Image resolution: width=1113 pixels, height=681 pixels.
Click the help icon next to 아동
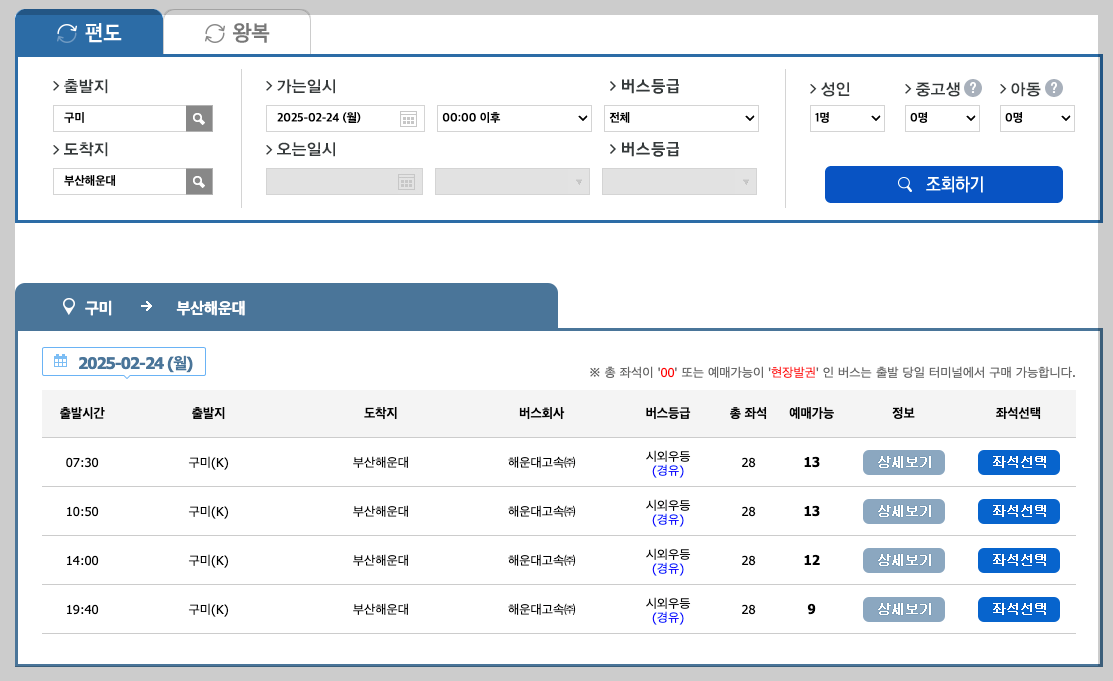click(1056, 89)
